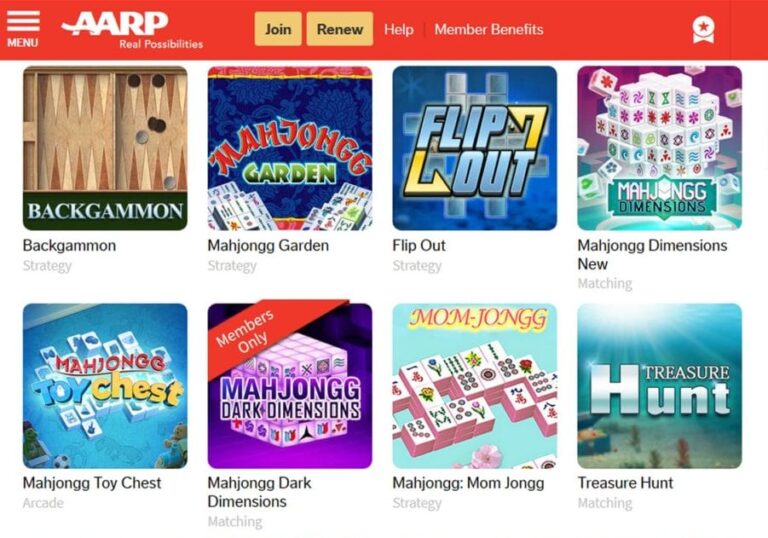Image resolution: width=768 pixels, height=538 pixels.
Task: Click the Renew button
Action: click(339, 29)
